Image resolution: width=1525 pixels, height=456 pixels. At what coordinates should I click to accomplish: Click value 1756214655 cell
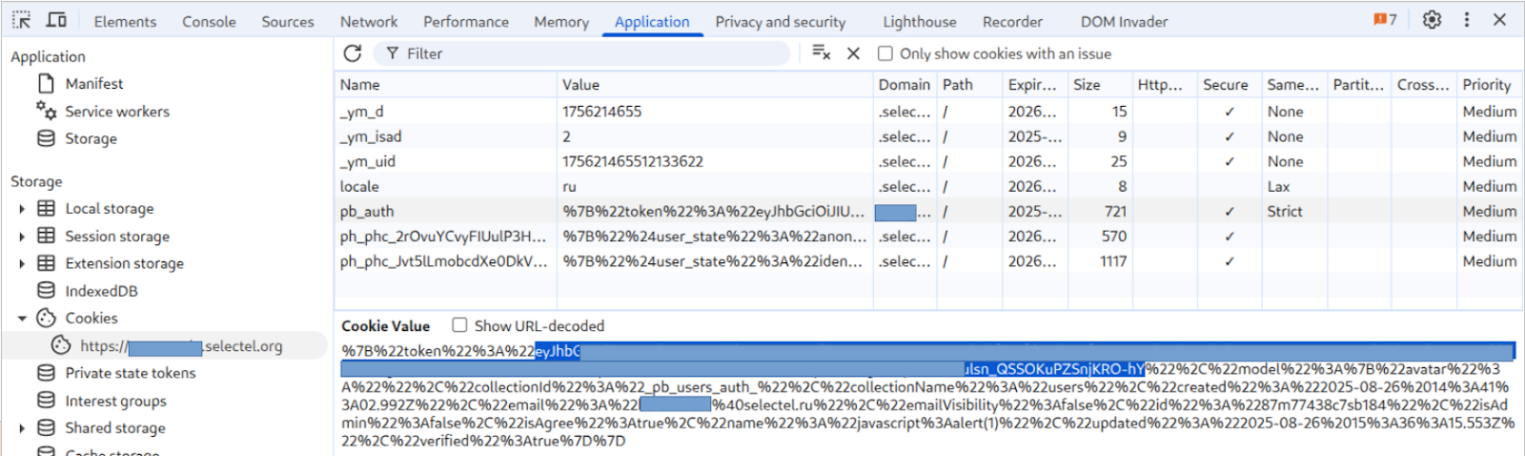pos(715,112)
